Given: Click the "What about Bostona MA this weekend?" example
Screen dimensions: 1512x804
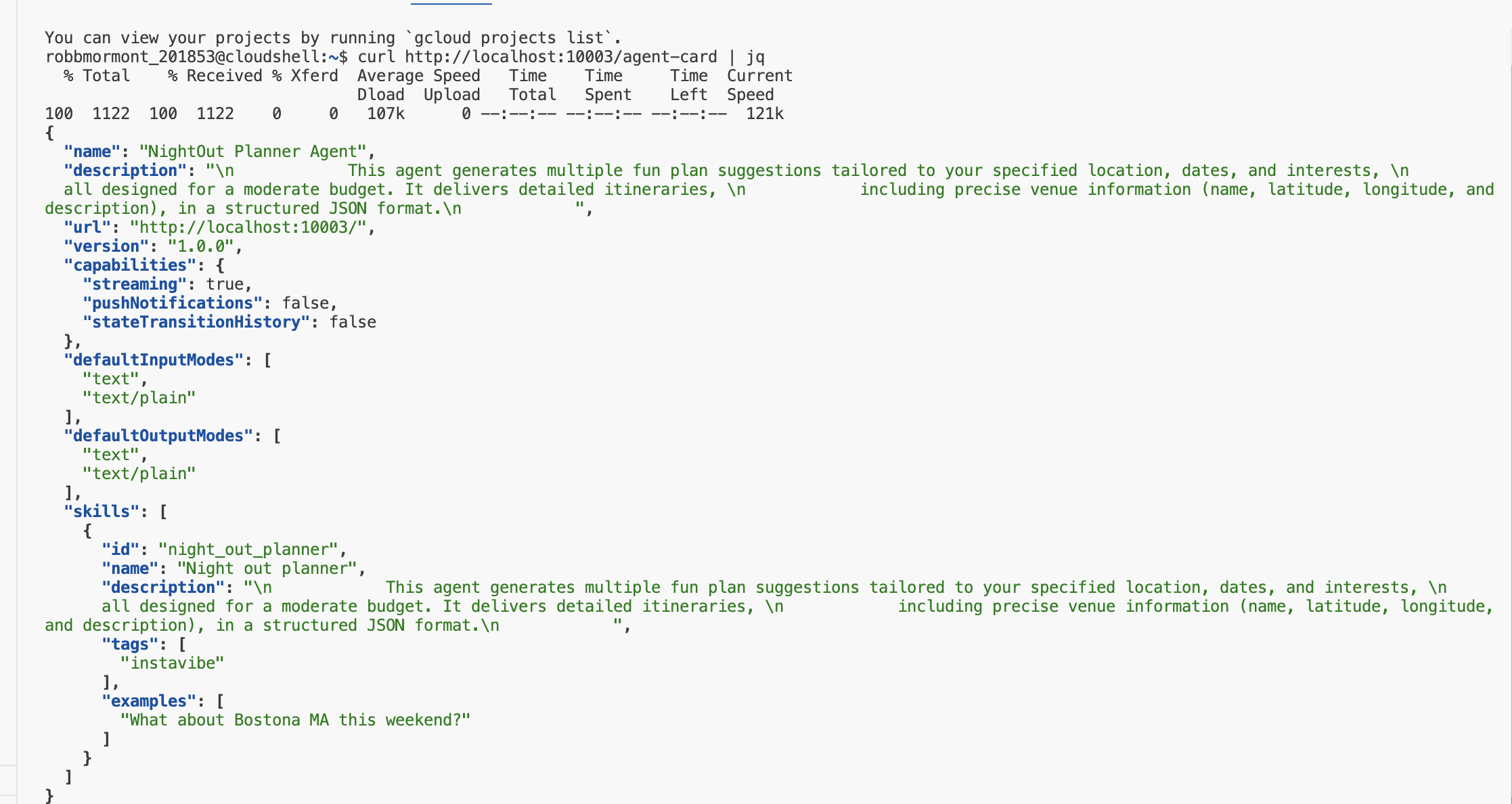Looking at the screenshot, I should click(x=295, y=720).
